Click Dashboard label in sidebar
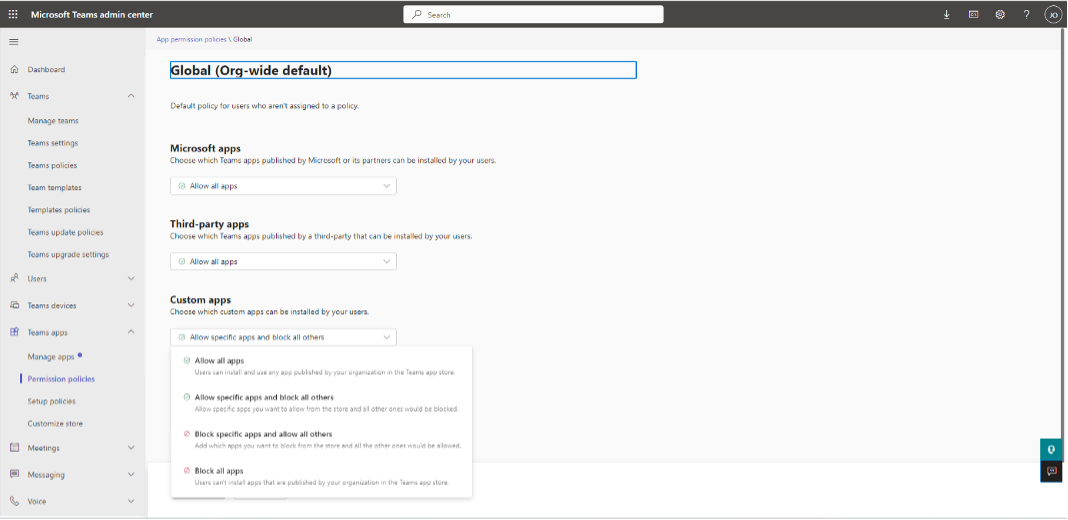Image resolution: width=1068 pixels, height=520 pixels. [x=46, y=70]
